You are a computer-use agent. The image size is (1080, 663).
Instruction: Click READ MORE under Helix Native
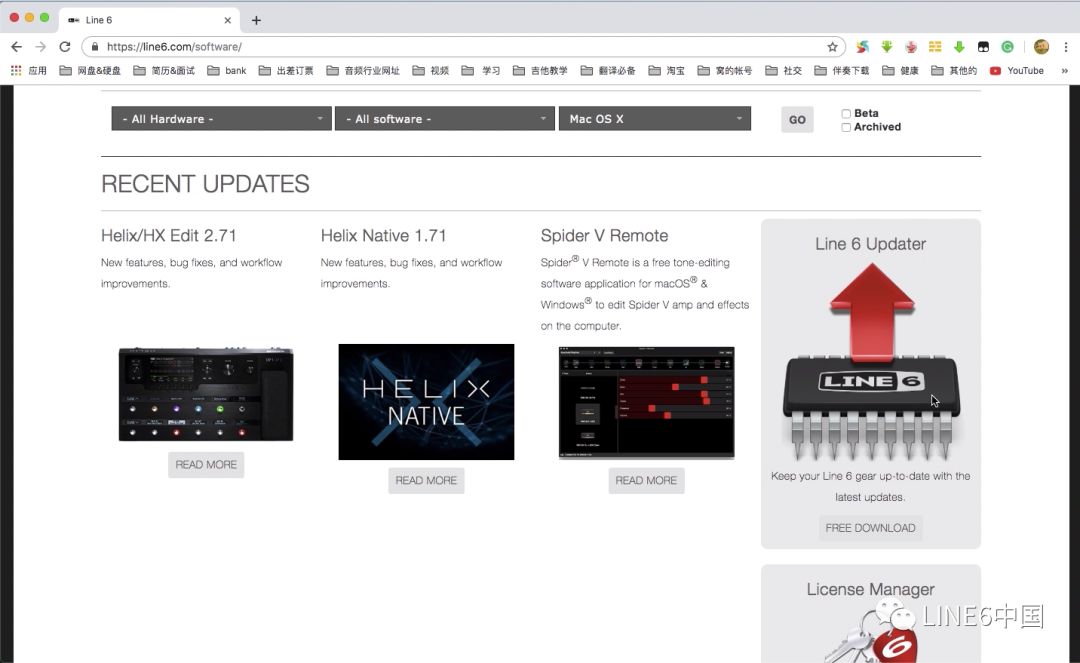click(426, 481)
